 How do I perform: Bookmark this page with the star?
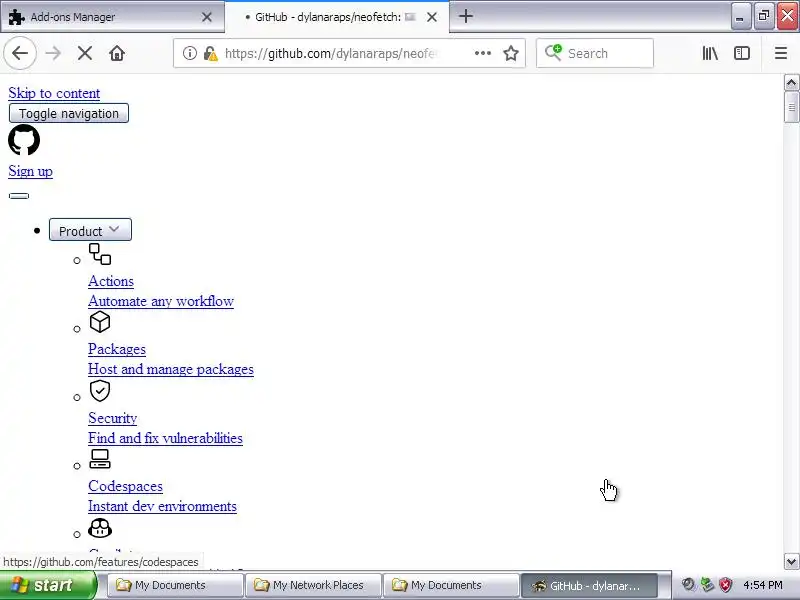(x=511, y=53)
